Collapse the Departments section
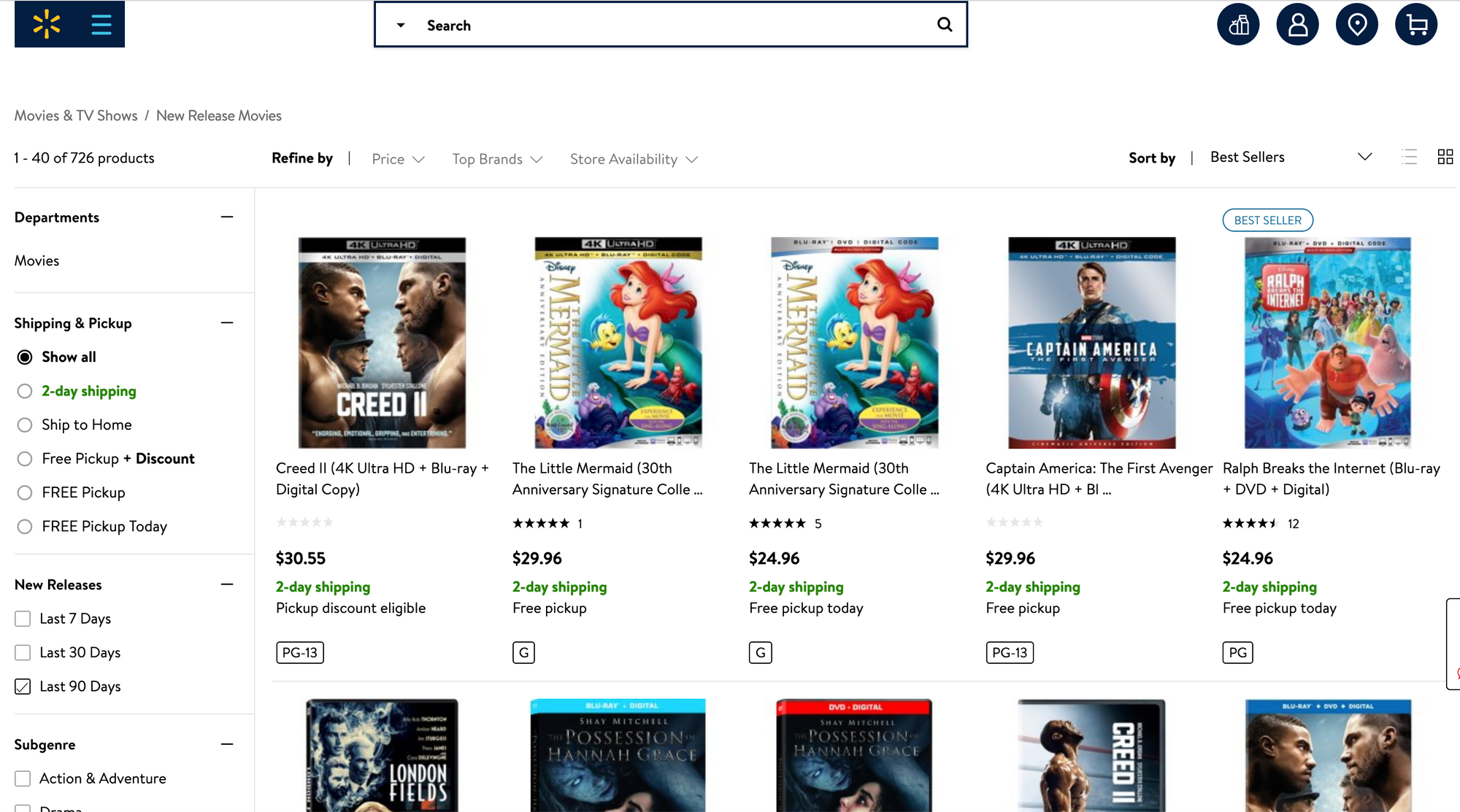 pos(227,217)
